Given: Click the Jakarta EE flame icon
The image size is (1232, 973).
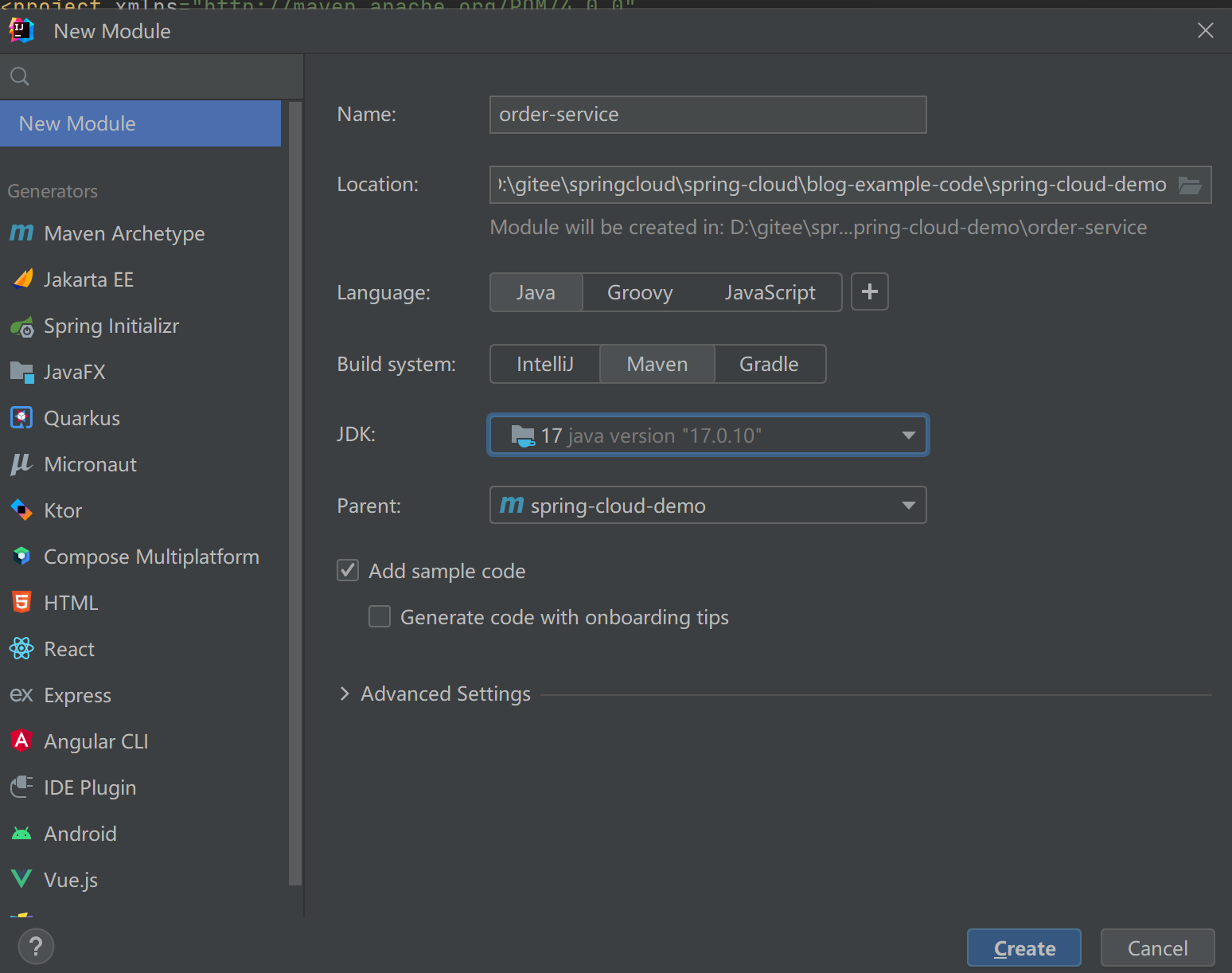Looking at the screenshot, I should pos(22,279).
